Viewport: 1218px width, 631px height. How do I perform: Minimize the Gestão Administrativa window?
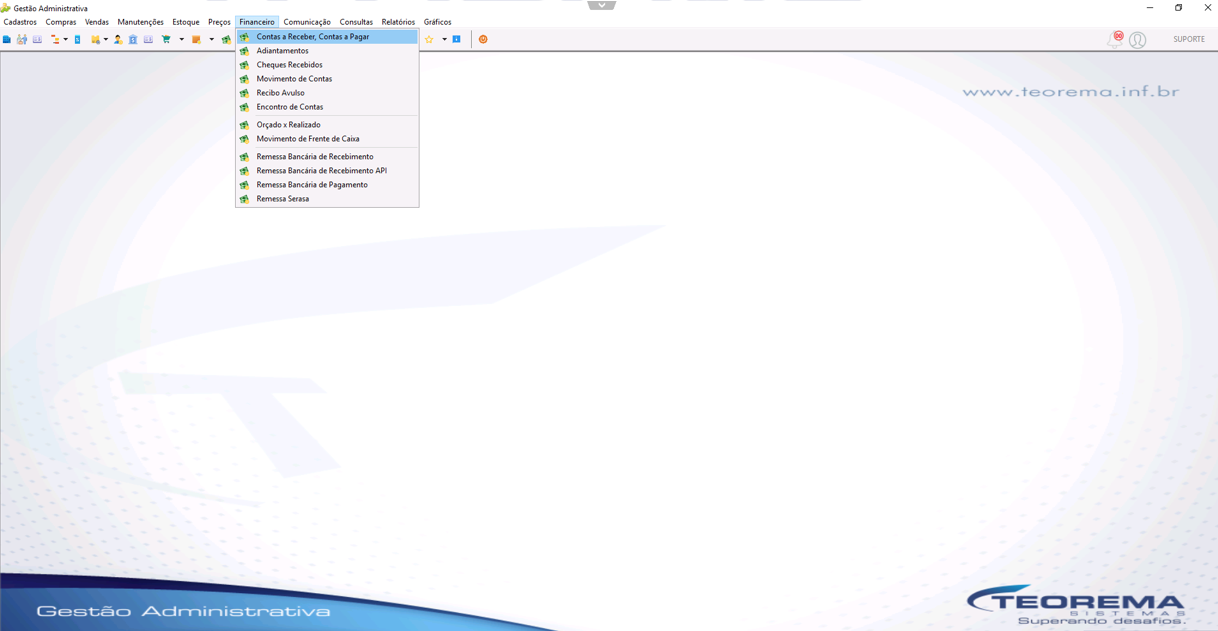click(1150, 8)
